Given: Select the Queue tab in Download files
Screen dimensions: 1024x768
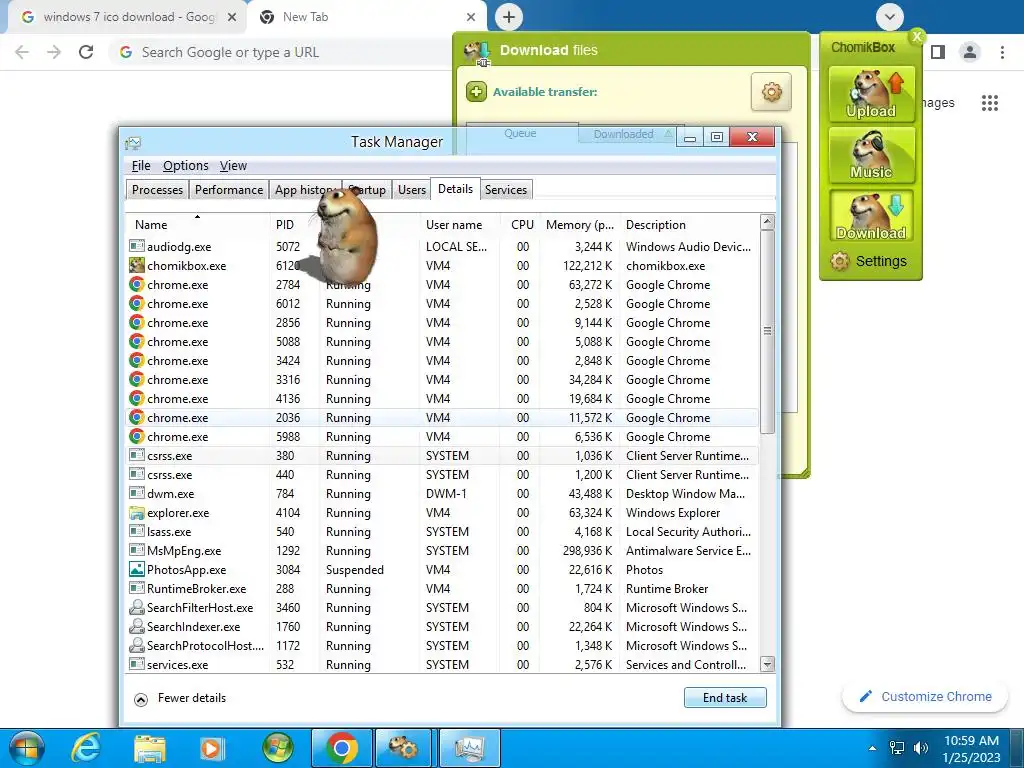Looking at the screenshot, I should point(520,133).
